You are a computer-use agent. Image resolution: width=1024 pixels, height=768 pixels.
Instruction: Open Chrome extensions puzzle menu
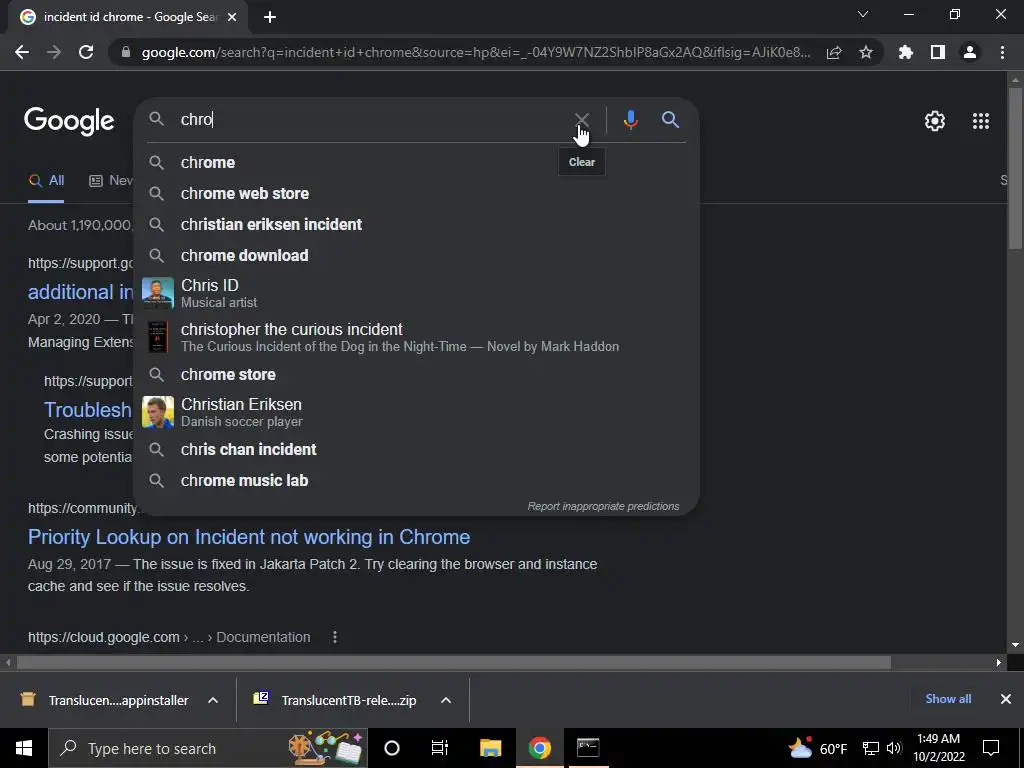905,52
